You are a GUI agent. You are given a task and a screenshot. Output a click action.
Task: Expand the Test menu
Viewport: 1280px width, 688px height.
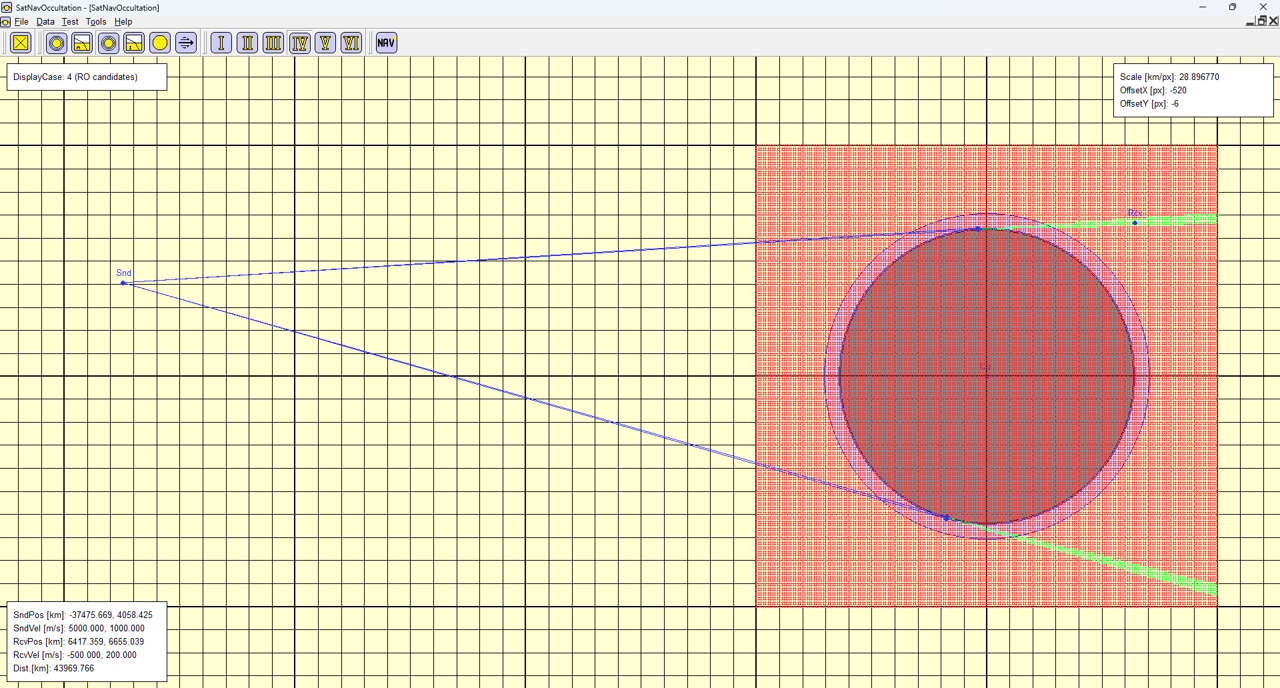pyautogui.click(x=70, y=21)
